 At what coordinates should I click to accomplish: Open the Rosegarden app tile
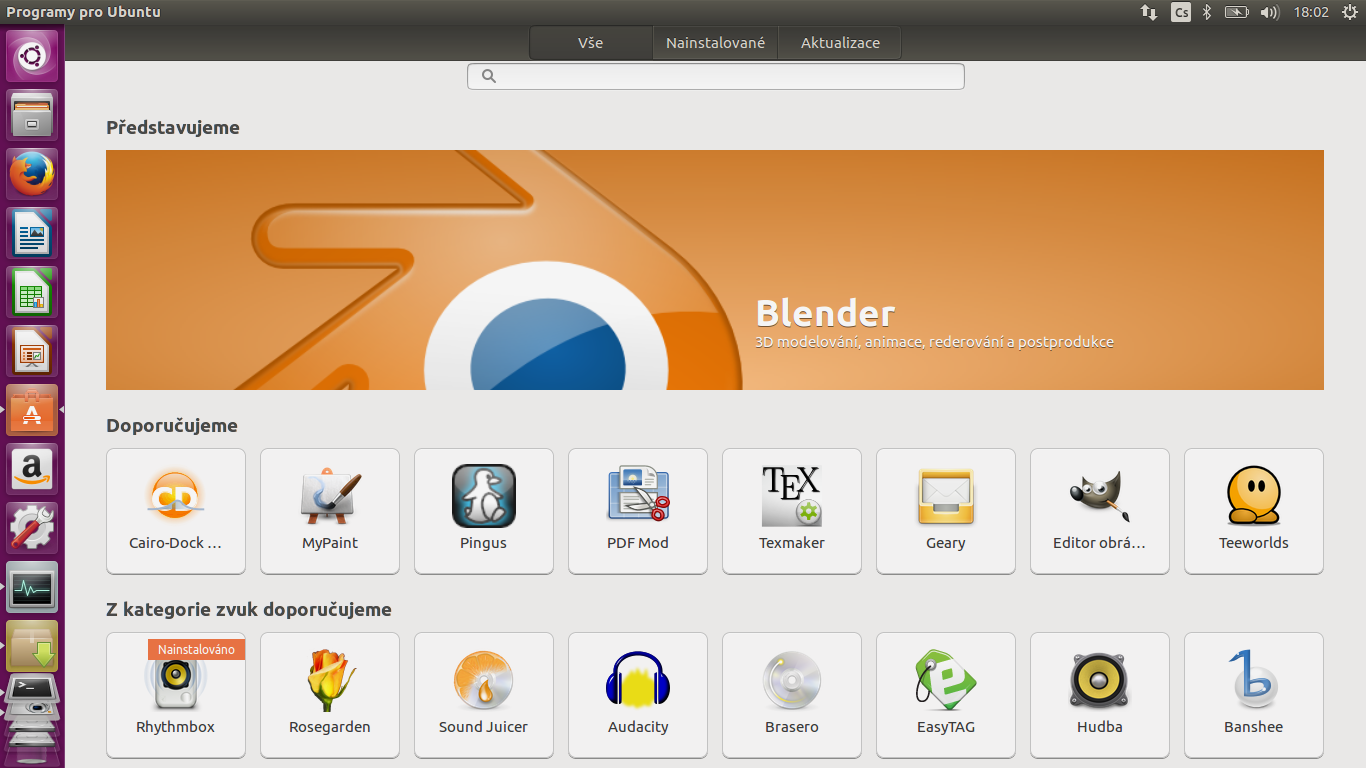(330, 695)
